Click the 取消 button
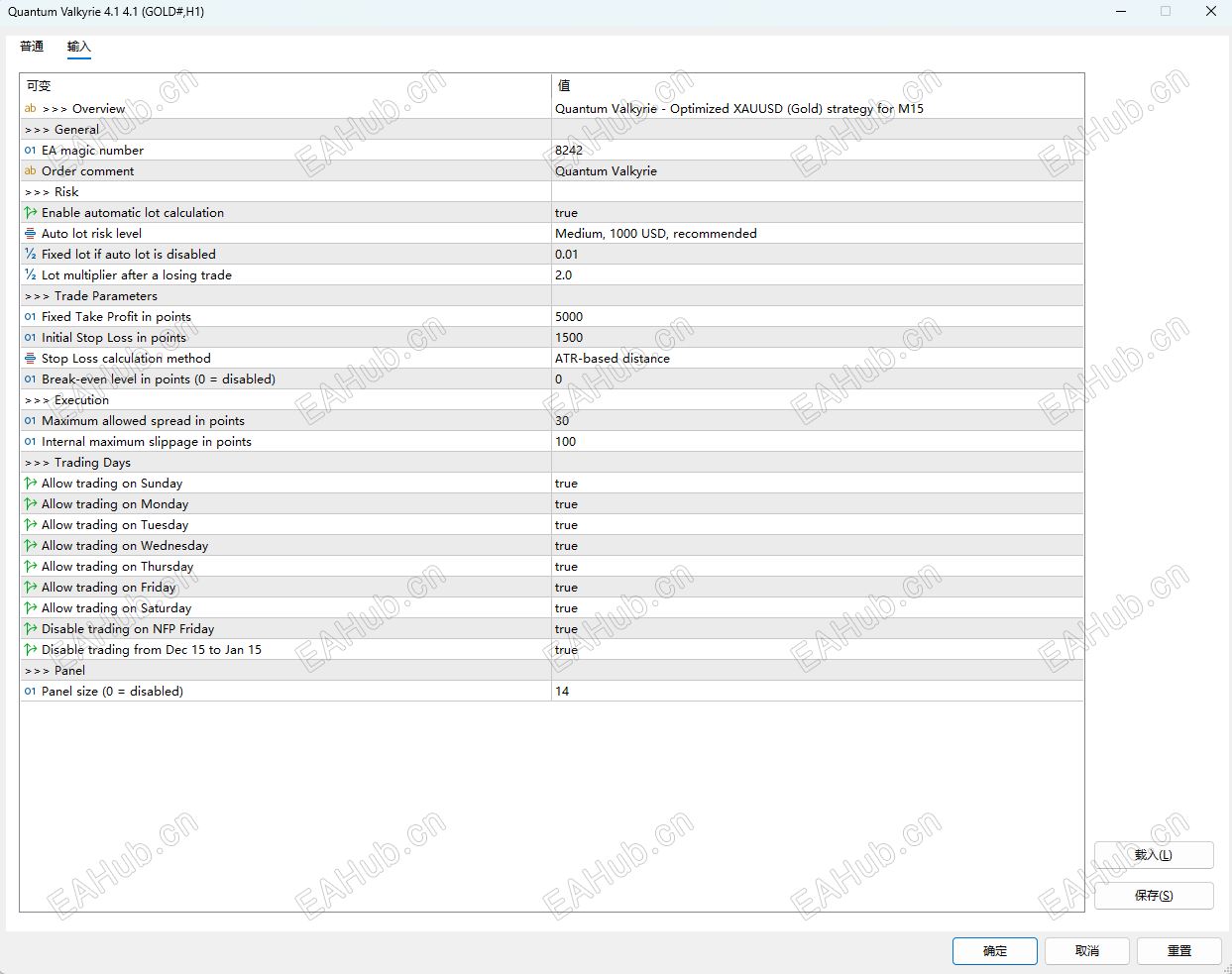Screen dimensions: 1232x974 pos(1087,951)
